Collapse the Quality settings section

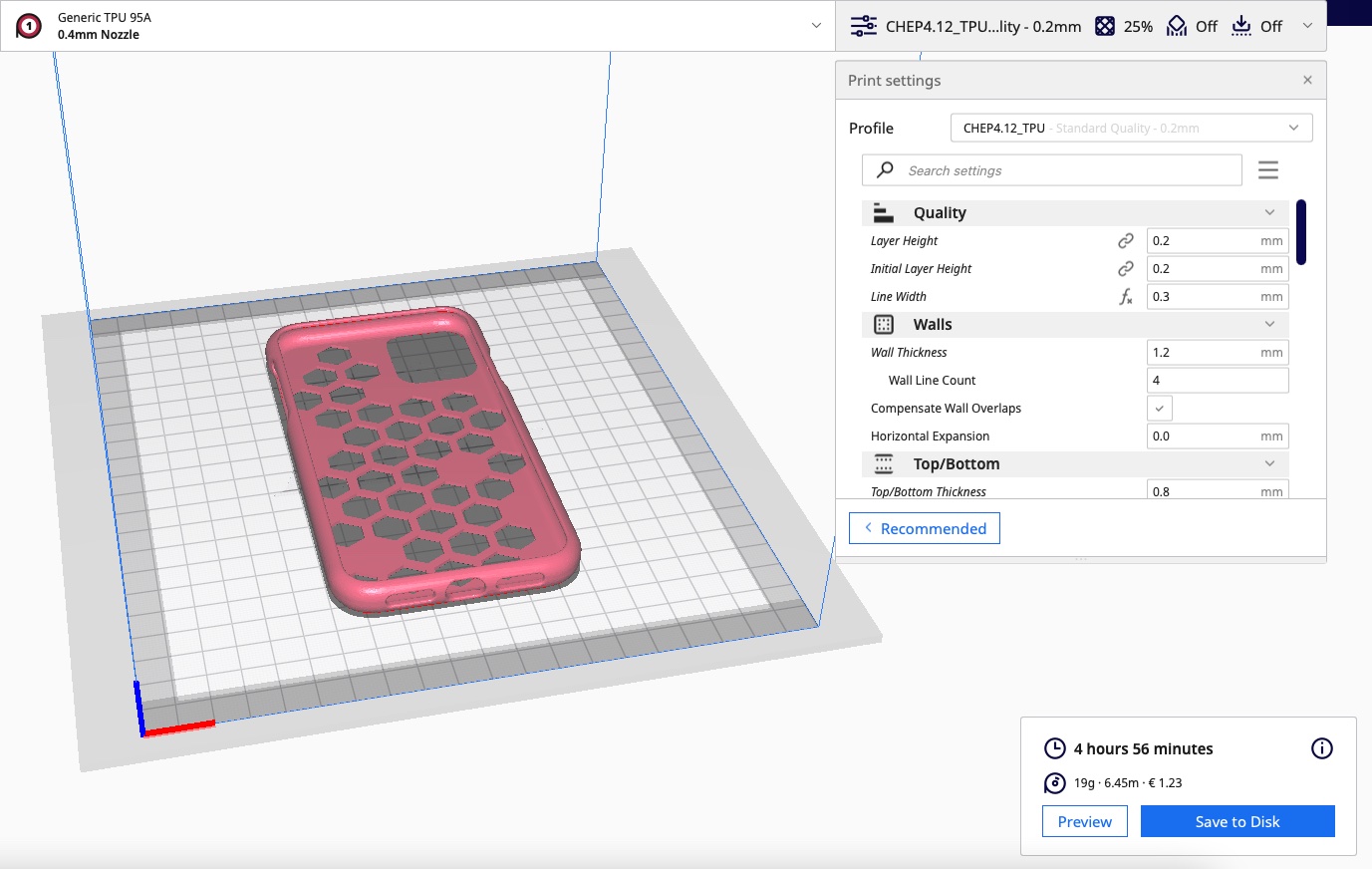click(x=1269, y=212)
